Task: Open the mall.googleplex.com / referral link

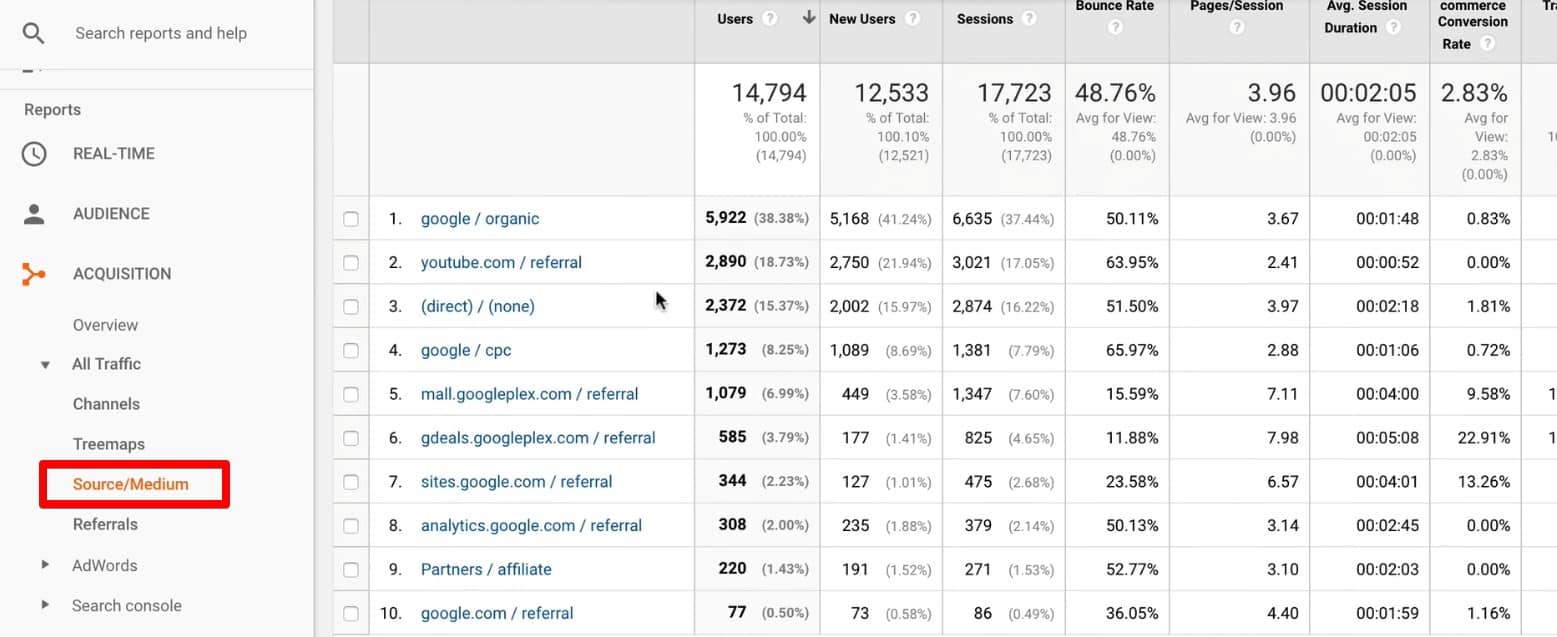Action: (529, 393)
